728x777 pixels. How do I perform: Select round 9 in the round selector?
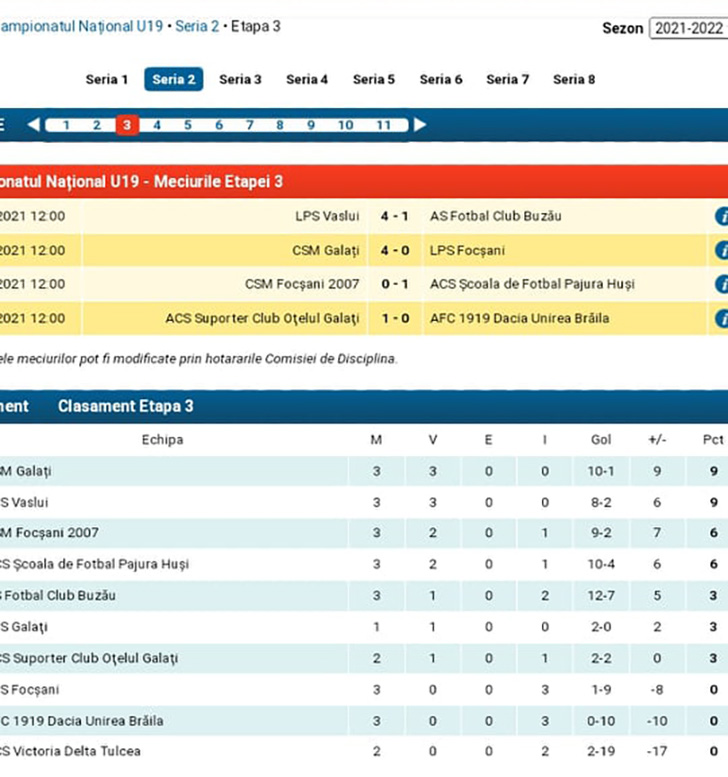pyautogui.click(x=311, y=125)
